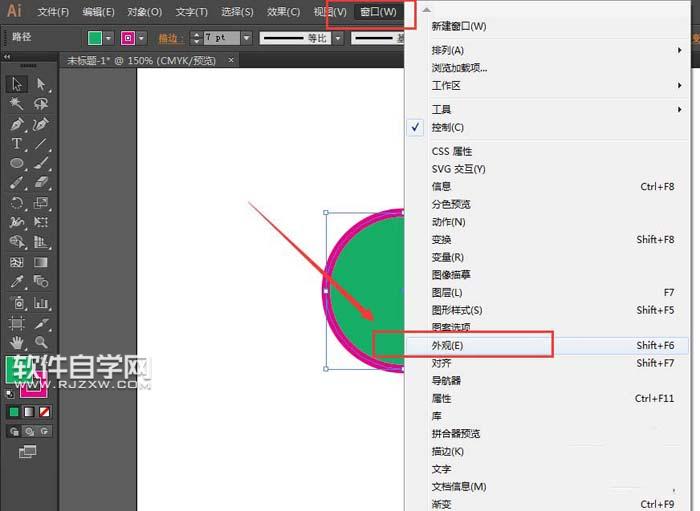Choose 描边(K) menu entry
The height and width of the screenshot is (511, 700).
[547, 452]
